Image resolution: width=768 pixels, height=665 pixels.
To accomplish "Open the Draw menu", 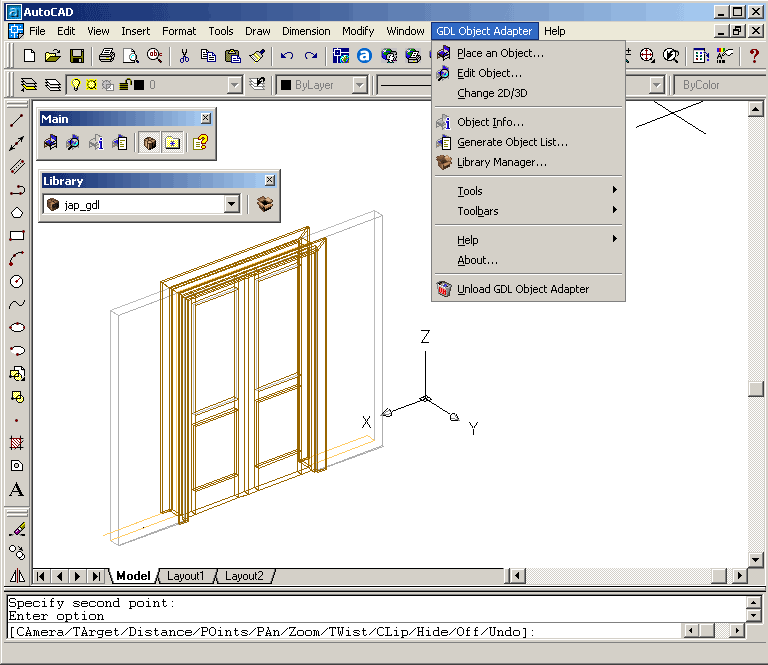I will pos(258,31).
